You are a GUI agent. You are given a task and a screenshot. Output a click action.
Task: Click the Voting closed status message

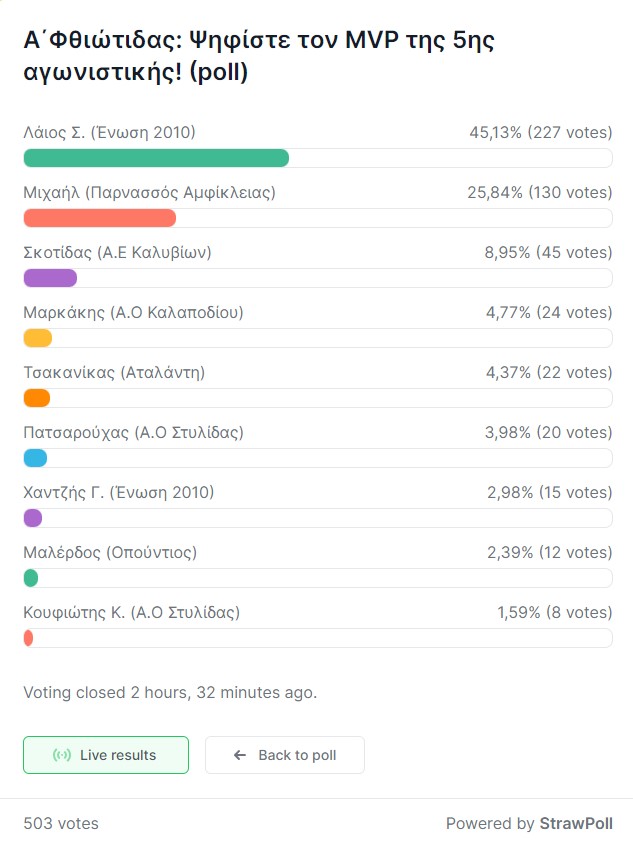[x=170, y=692]
